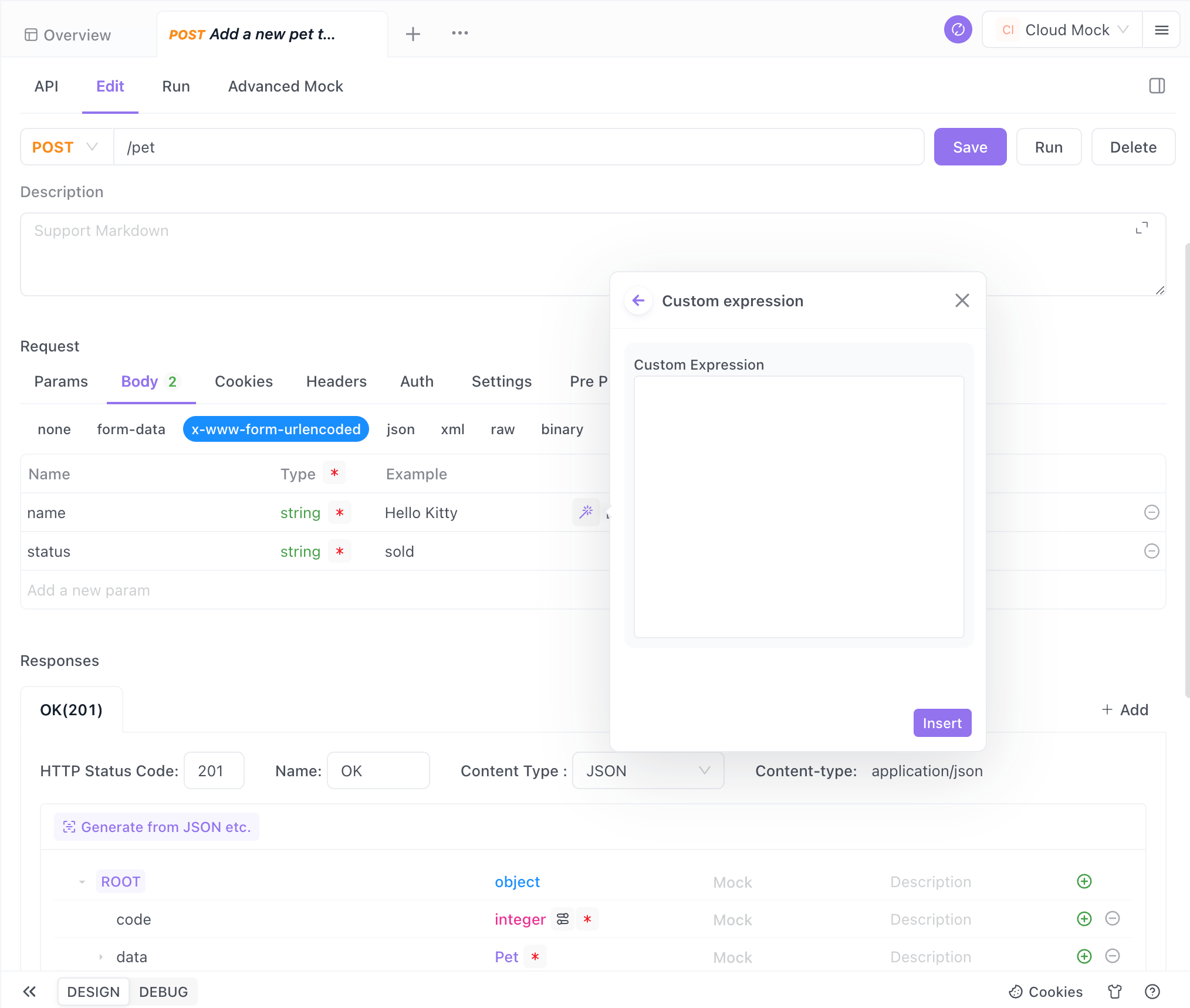Open the help icon in the status bar

pos(1152,992)
